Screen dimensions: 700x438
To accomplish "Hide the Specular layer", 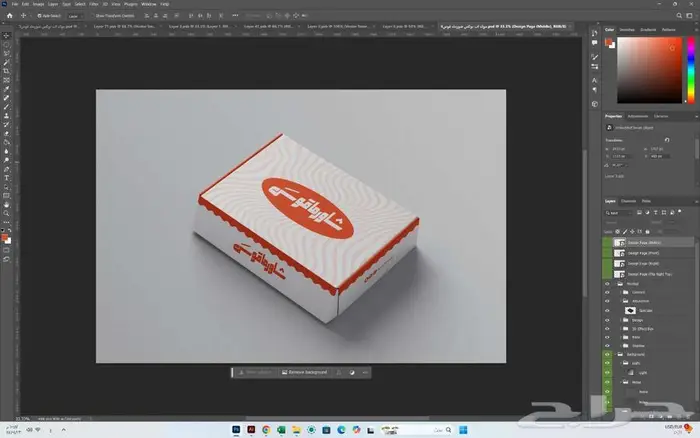I will 607,310.
